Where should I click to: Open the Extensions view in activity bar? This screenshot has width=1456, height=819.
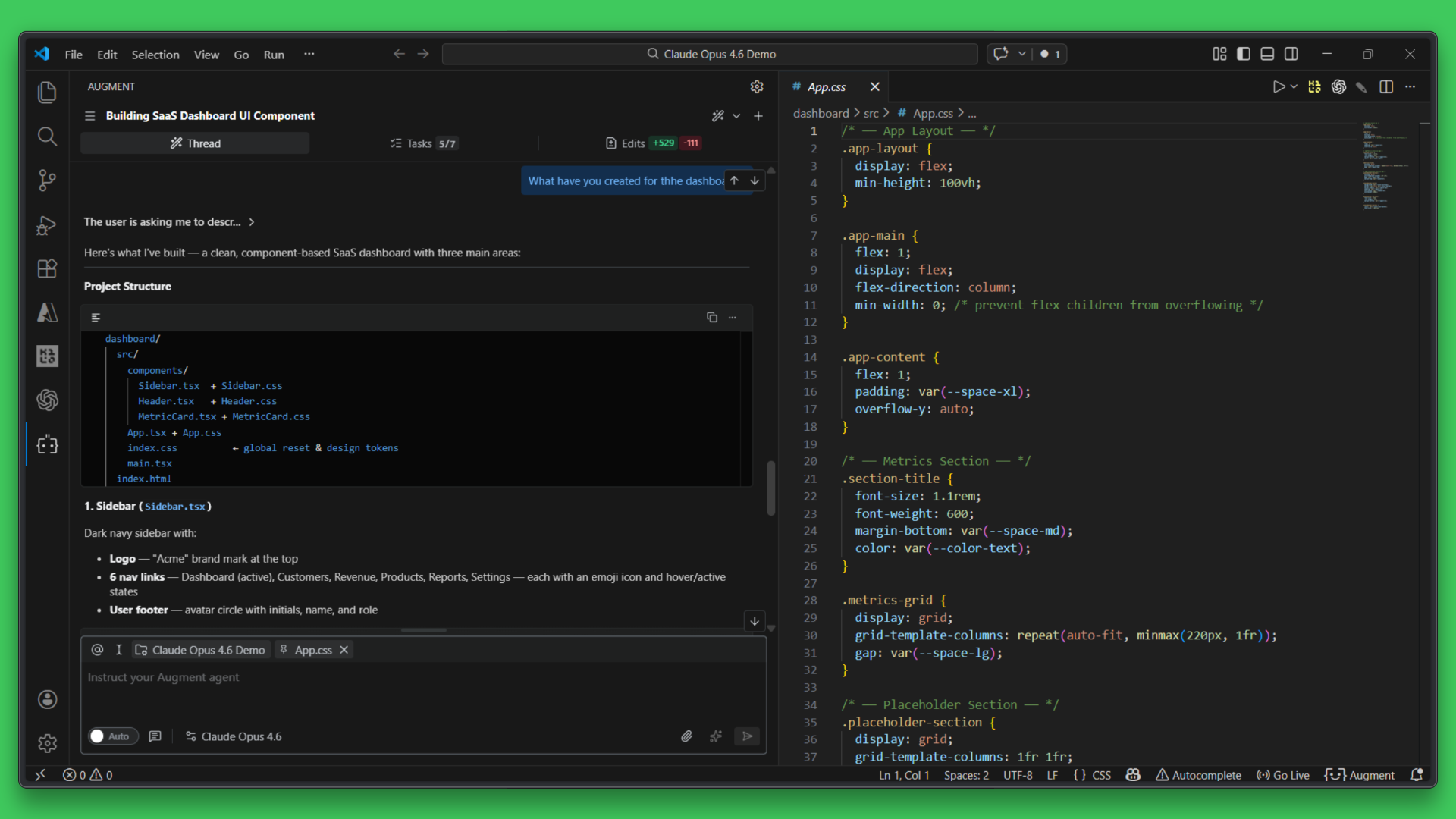(x=47, y=268)
